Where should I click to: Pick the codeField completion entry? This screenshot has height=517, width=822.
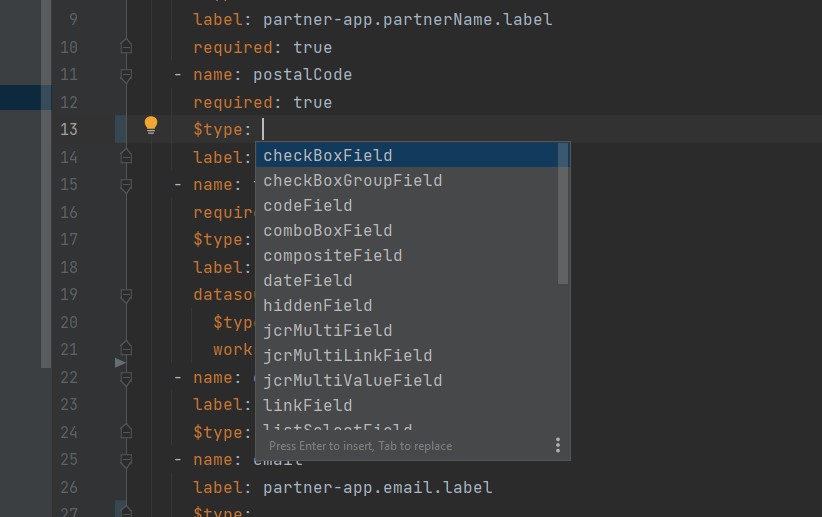[308, 206]
